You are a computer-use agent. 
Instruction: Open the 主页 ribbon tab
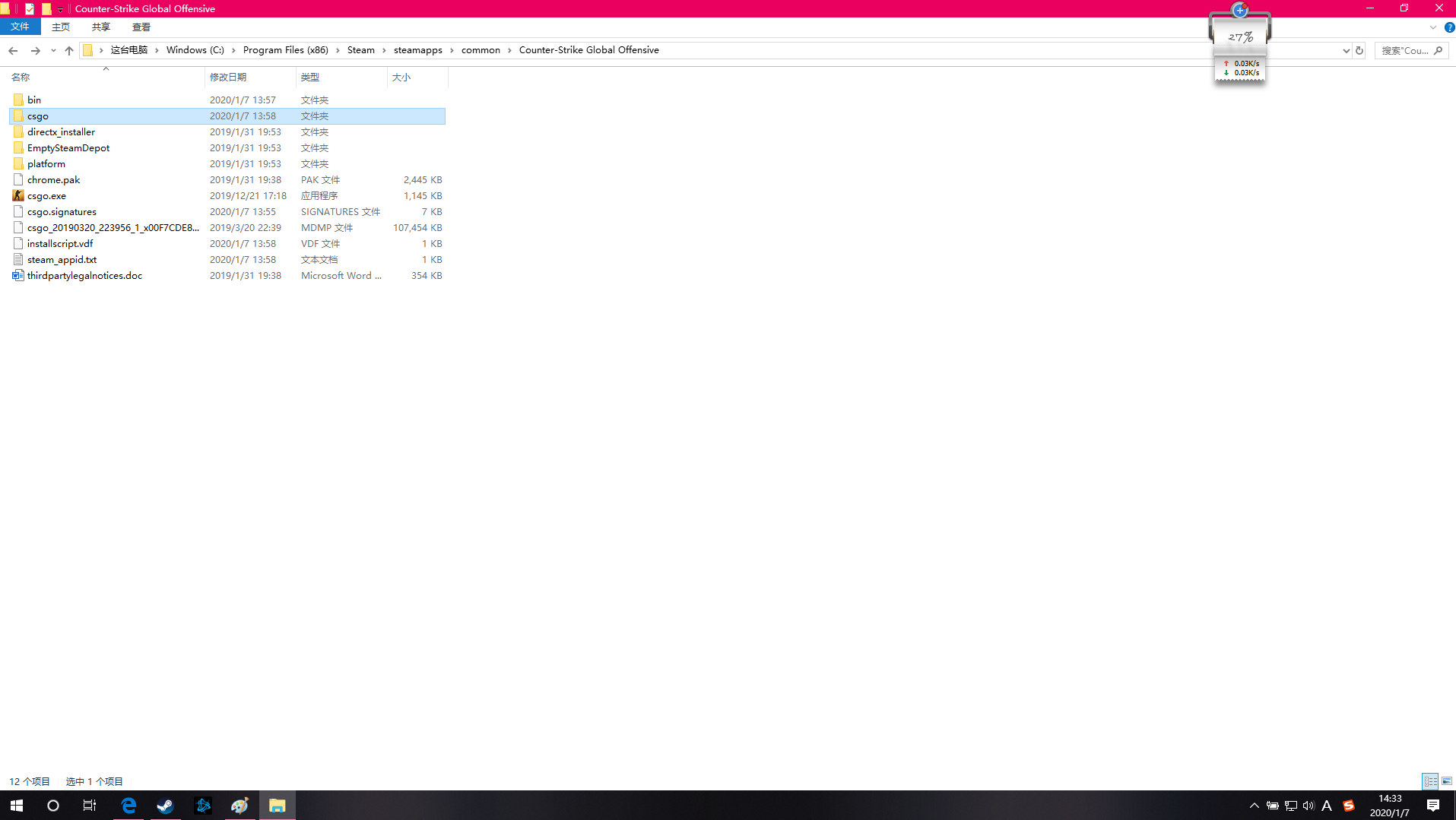point(61,27)
